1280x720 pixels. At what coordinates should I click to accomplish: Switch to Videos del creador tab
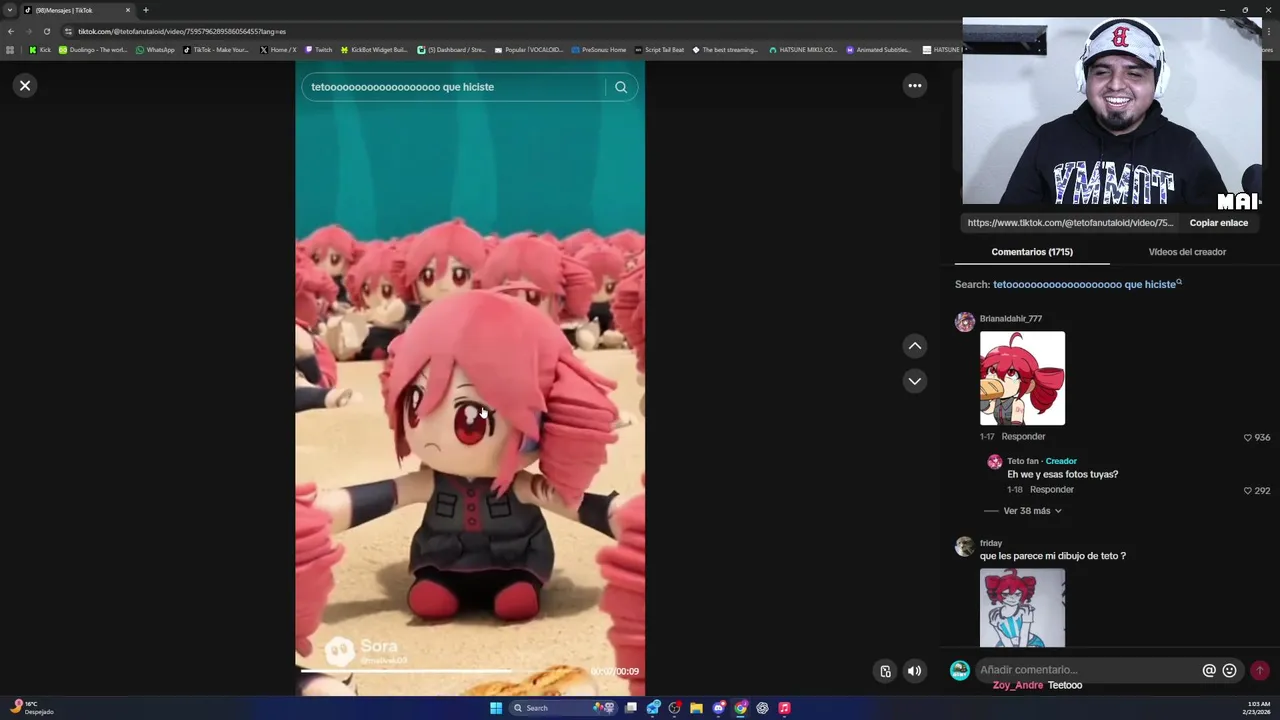tap(1187, 252)
